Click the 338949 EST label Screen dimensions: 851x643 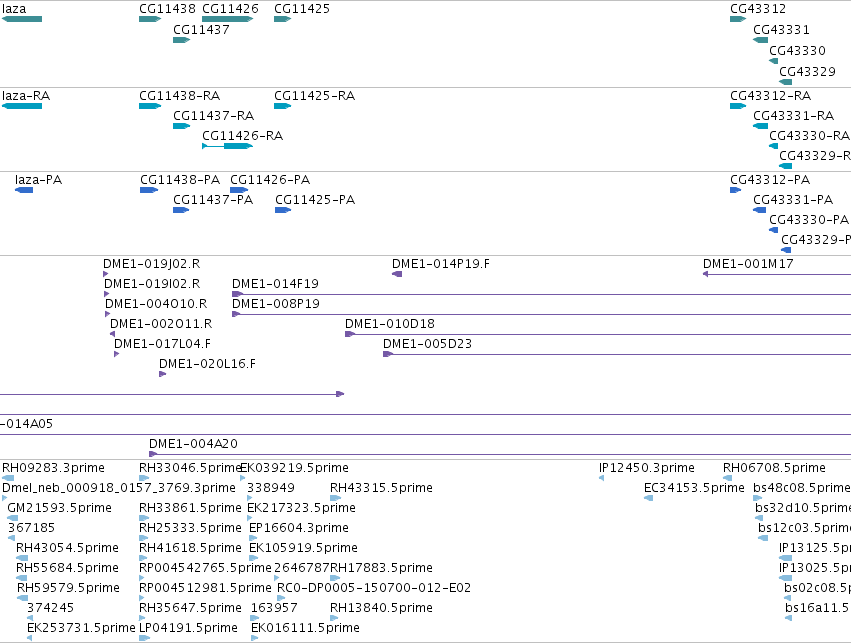click(x=271, y=488)
